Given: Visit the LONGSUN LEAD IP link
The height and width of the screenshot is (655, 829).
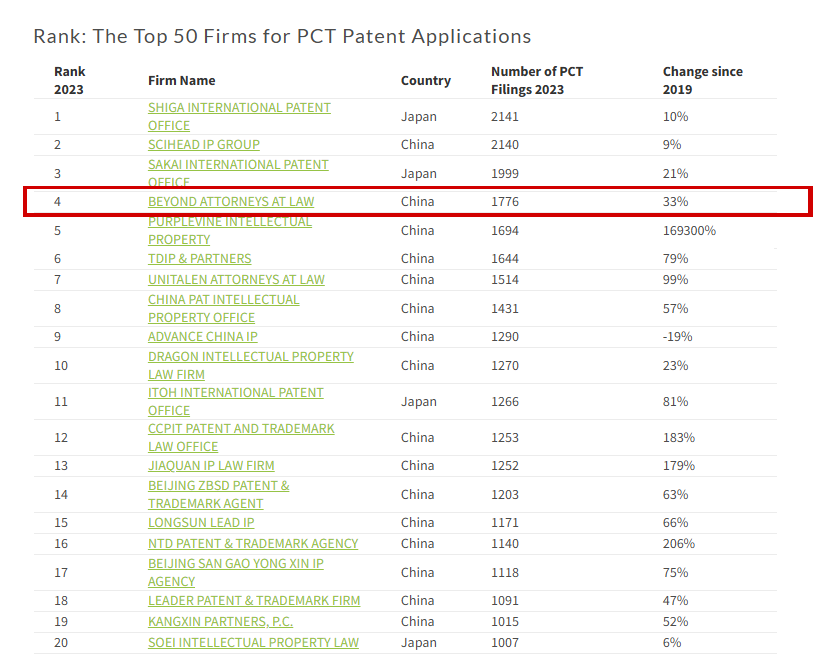Looking at the screenshot, I should click(x=201, y=523).
